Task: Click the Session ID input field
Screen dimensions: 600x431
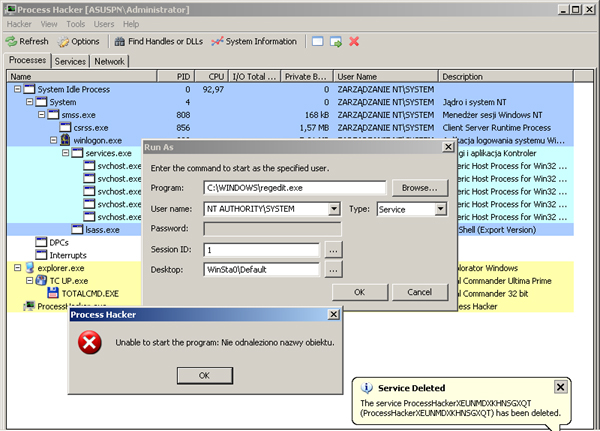Action: click(262, 250)
